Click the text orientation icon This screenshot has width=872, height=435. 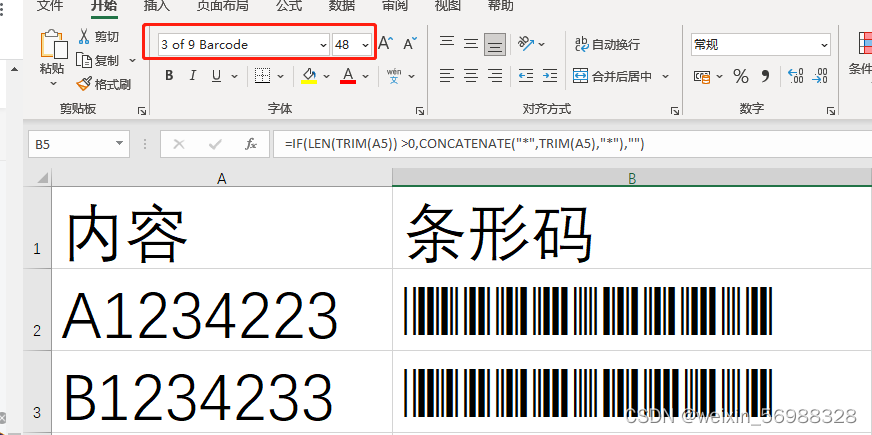tap(526, 43)
